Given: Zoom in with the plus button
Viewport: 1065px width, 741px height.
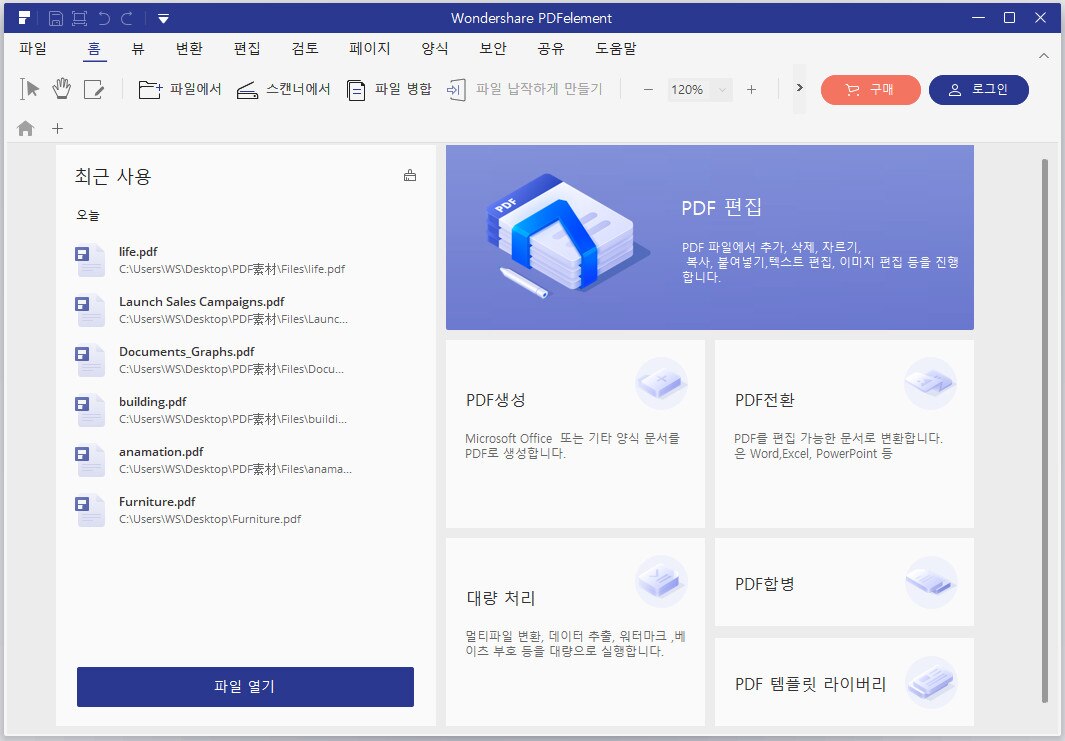Looking at the screenshot, I should coord(751,90).
